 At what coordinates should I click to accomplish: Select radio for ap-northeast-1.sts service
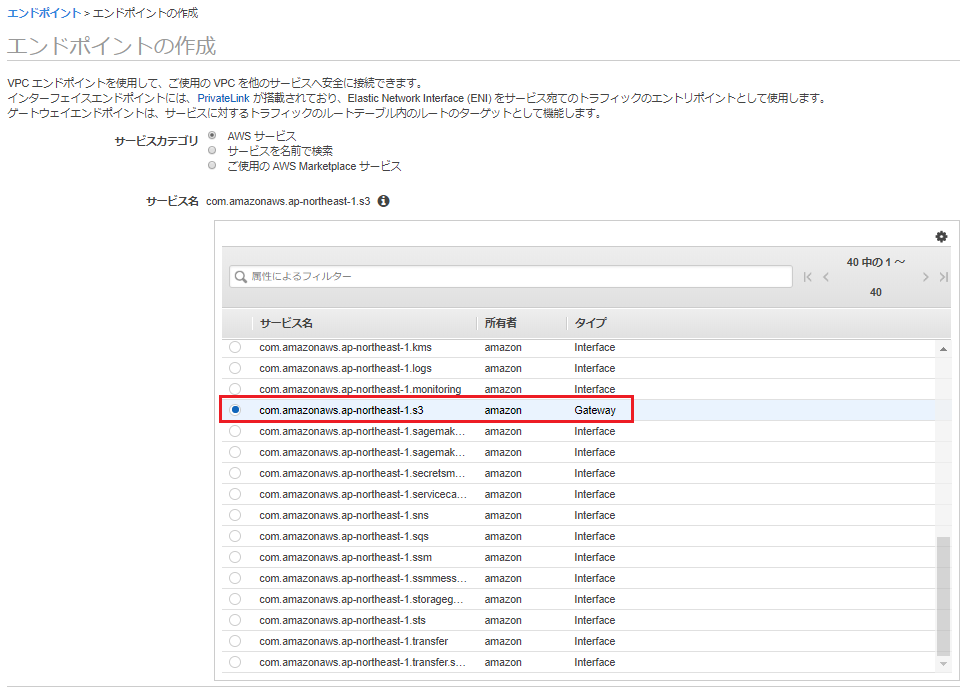[235, 620]
